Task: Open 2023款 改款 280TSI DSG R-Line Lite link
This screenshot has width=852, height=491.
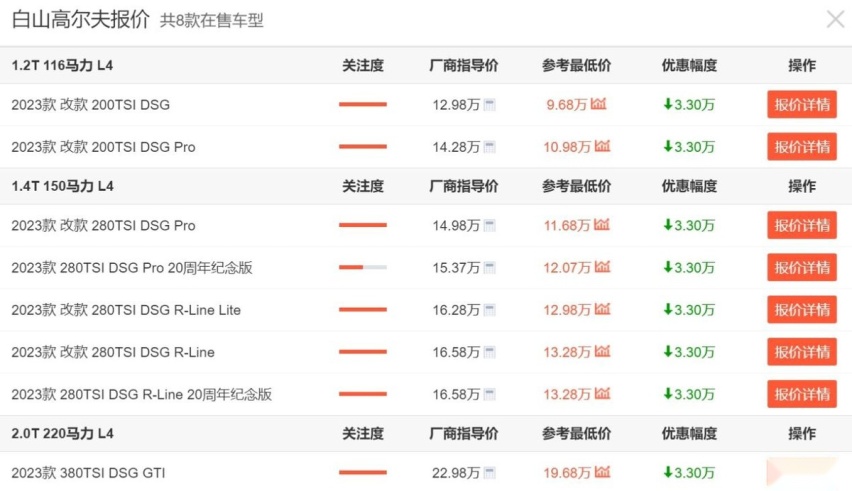Action: click(126, 310)
